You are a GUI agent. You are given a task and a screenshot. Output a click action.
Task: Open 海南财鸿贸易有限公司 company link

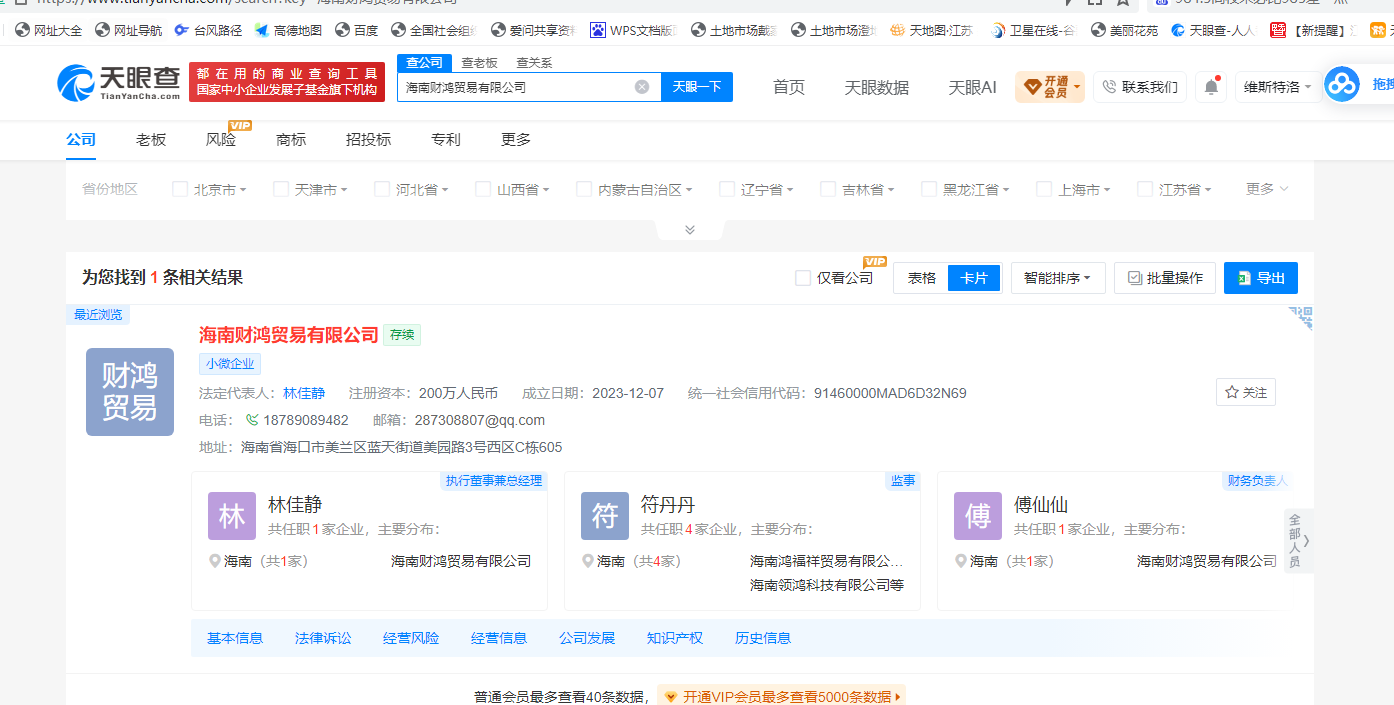pos(289,335)
